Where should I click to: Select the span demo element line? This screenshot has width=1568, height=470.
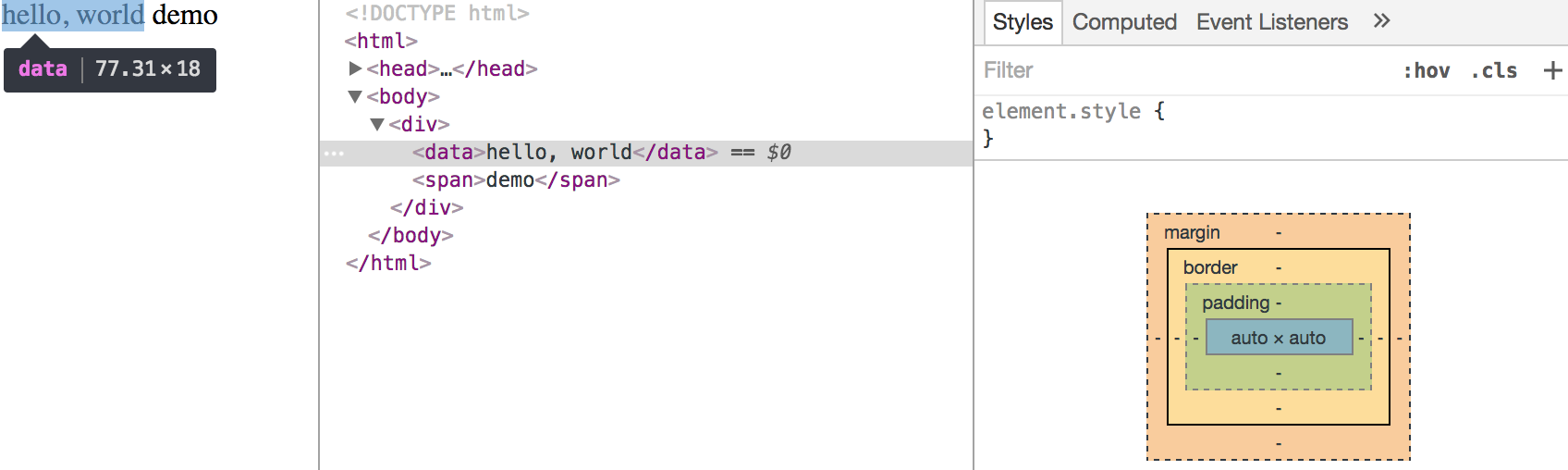[516, 179]
